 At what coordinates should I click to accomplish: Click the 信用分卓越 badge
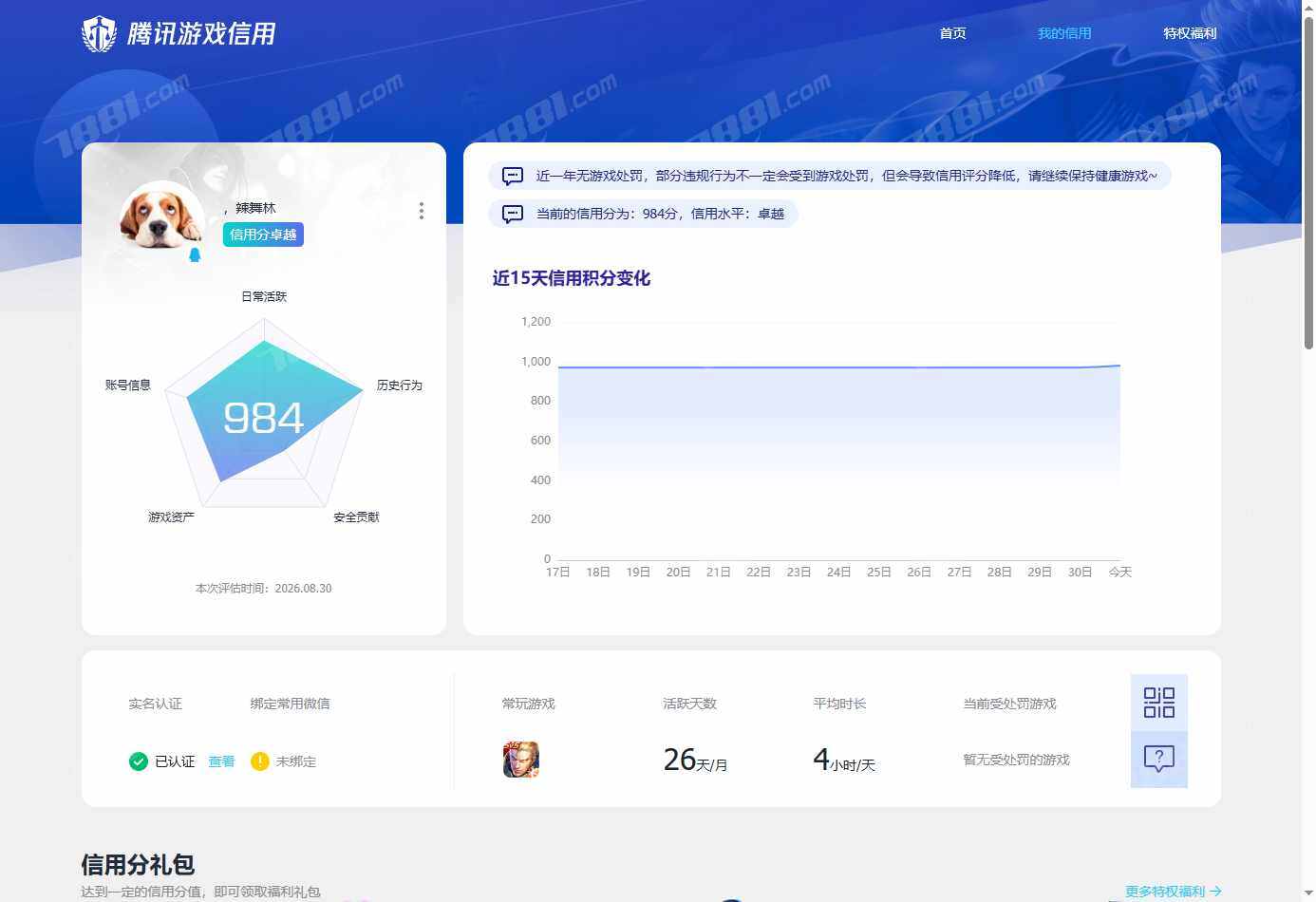pos(263,235)
